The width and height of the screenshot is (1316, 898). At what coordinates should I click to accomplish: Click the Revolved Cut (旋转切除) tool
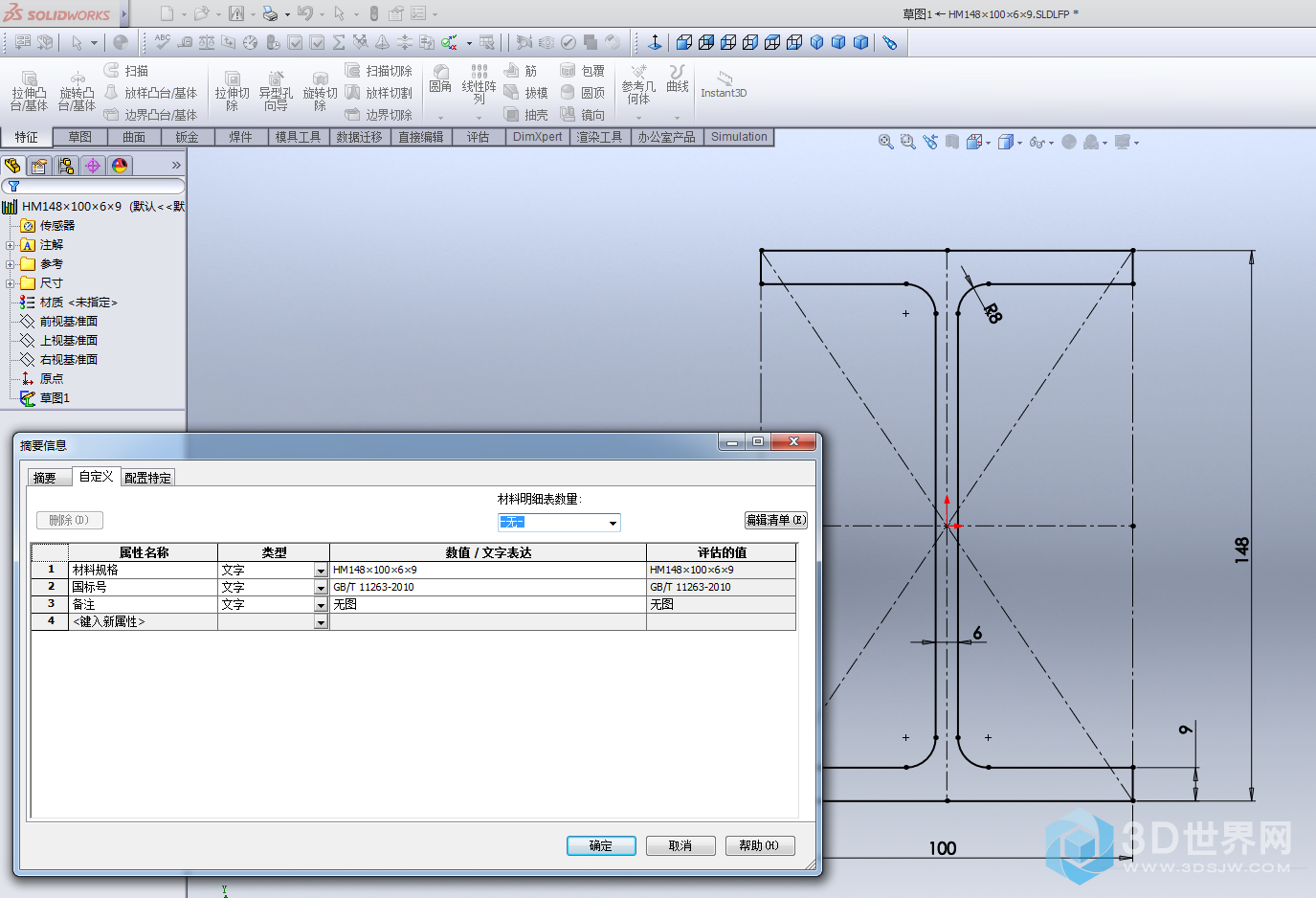click(320, 91)
